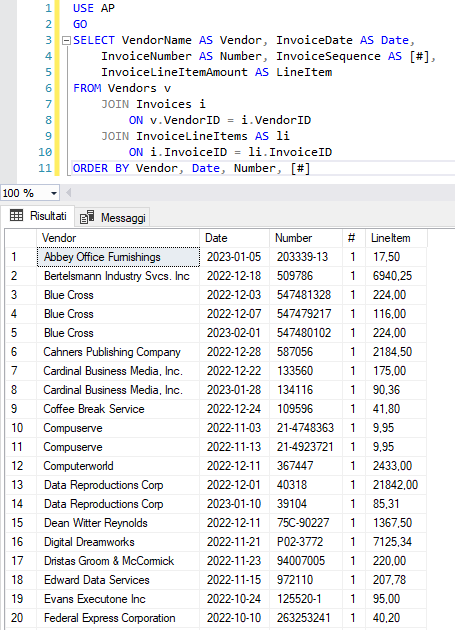Click the line item amount 85,31
455x630 pixels.
pos(396,504)
